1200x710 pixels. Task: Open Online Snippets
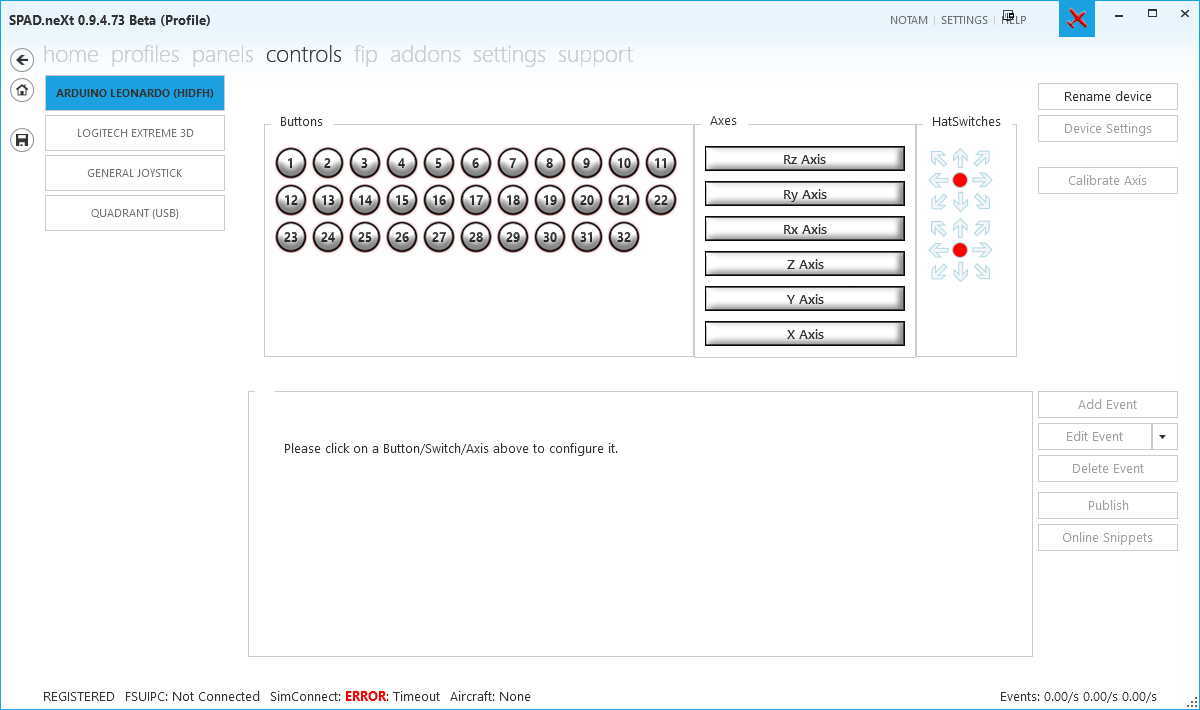pyautogui.click(x=1108, y=538)
